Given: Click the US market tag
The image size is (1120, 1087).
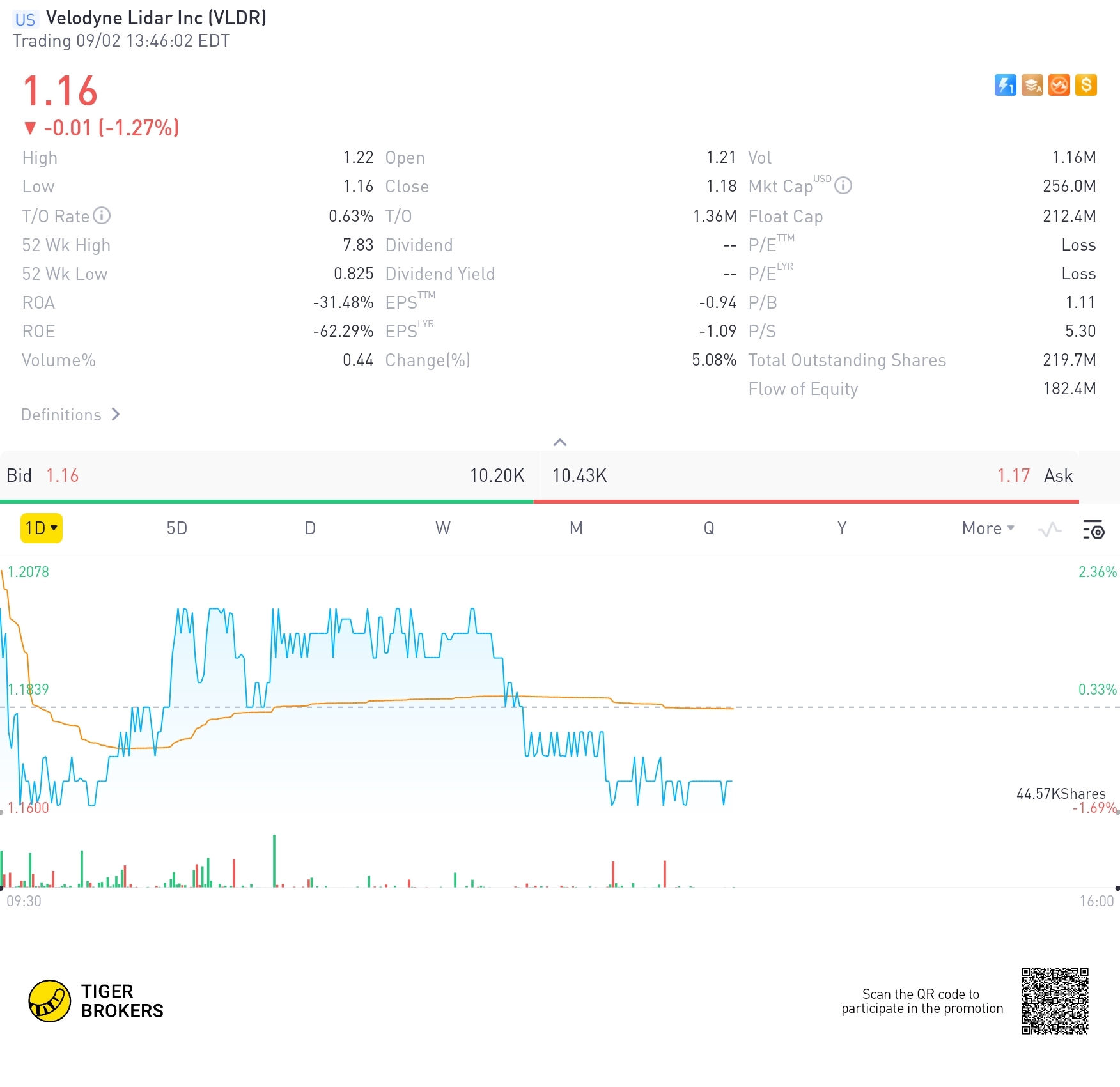Looking at the screenshot, I should pyautogui.click(x=26, y=19).
